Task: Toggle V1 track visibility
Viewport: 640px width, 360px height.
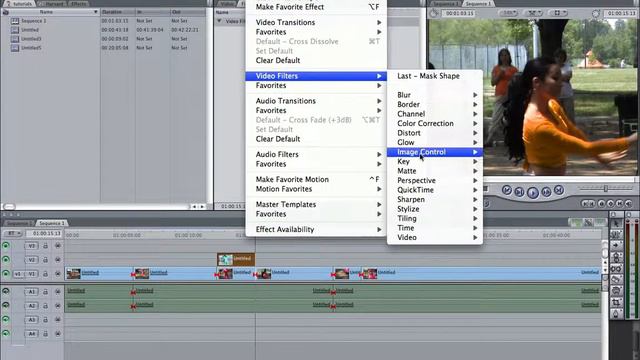Action: pos(6,274)
